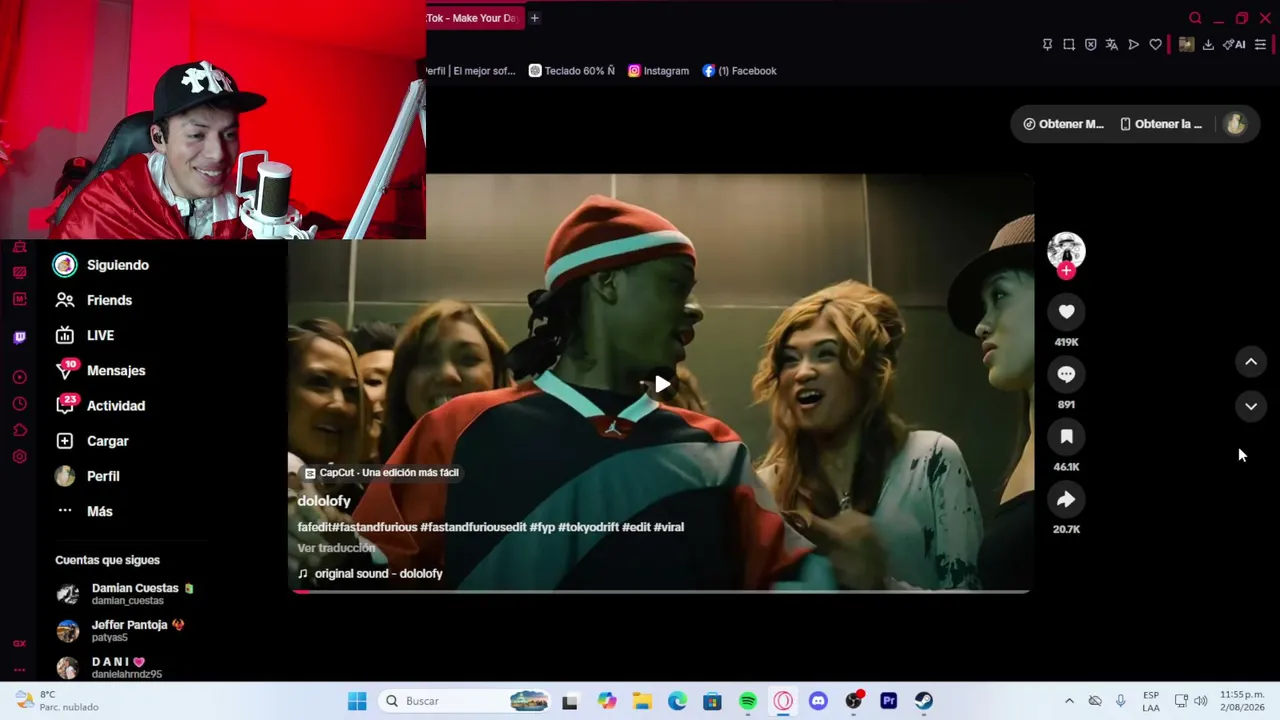Open the GX icon in the sidebar
This screenshot has height=720, width=1280.
[19, 644]
